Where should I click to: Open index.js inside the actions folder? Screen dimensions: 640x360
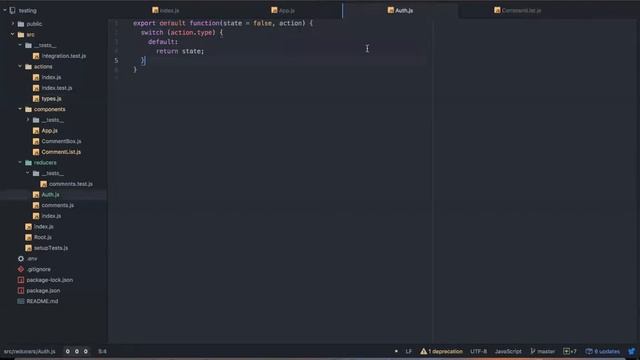[x=51, y=77]
